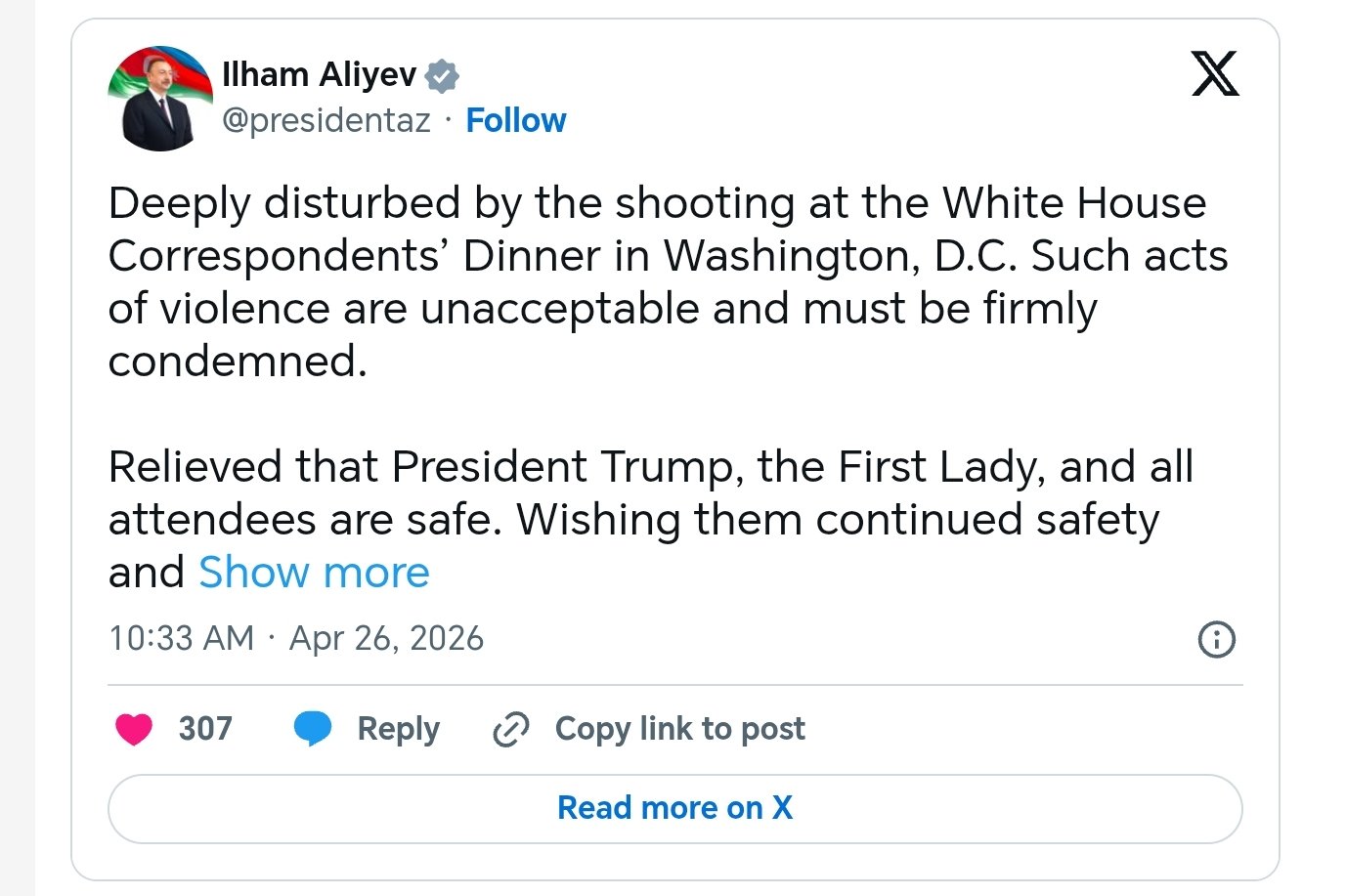
Task: Click the X logo in the corner
Action: coord(1215,74)
